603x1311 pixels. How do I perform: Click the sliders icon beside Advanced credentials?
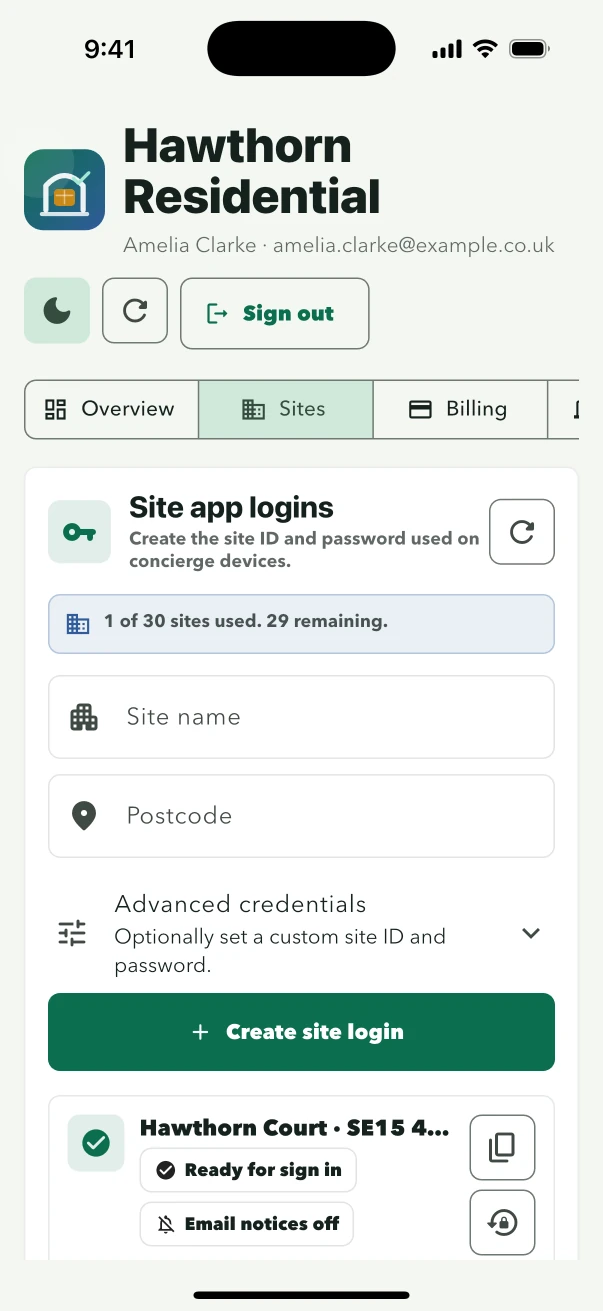[72, 933]
